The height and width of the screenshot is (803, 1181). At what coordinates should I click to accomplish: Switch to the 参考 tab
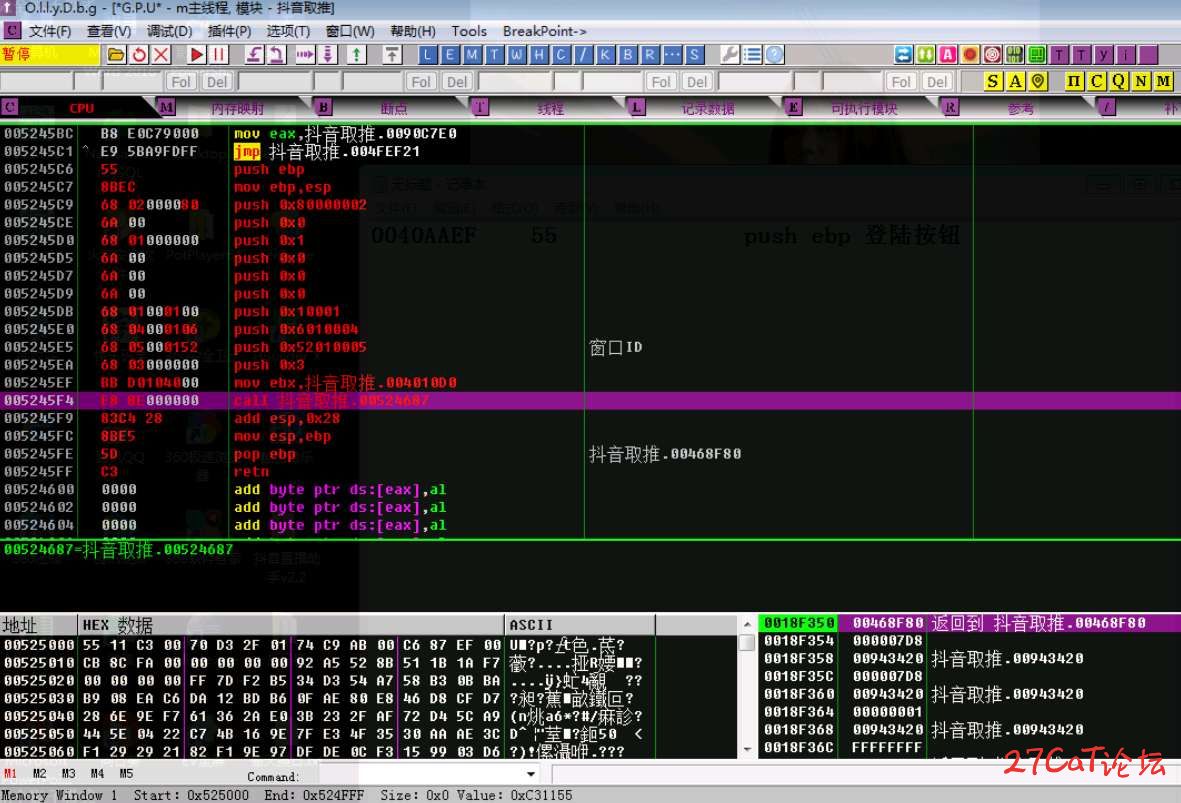tap(1021, 108)
